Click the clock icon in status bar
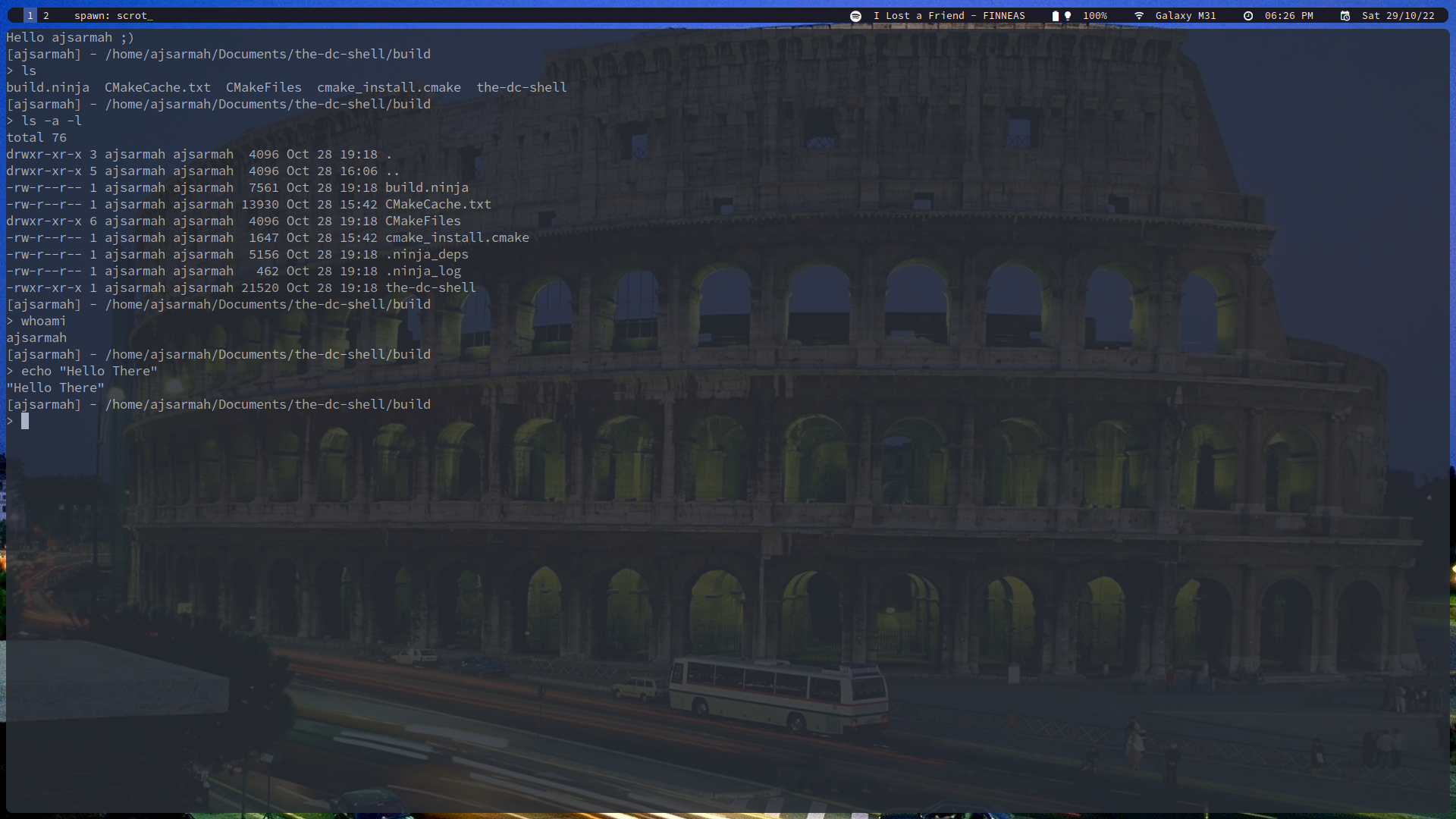 (x=1248, y=16)
